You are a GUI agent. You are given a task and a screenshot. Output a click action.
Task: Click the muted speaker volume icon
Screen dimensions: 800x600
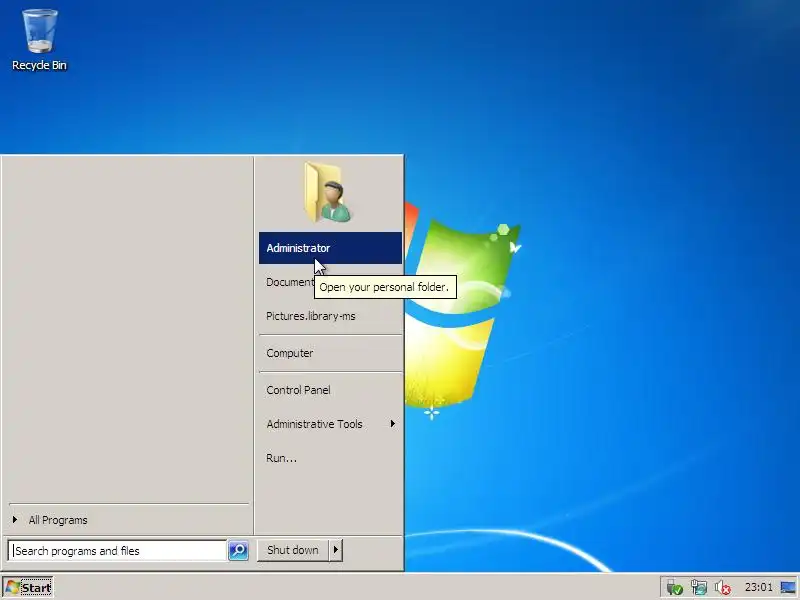pyautogui.click(x=722, y=588)
